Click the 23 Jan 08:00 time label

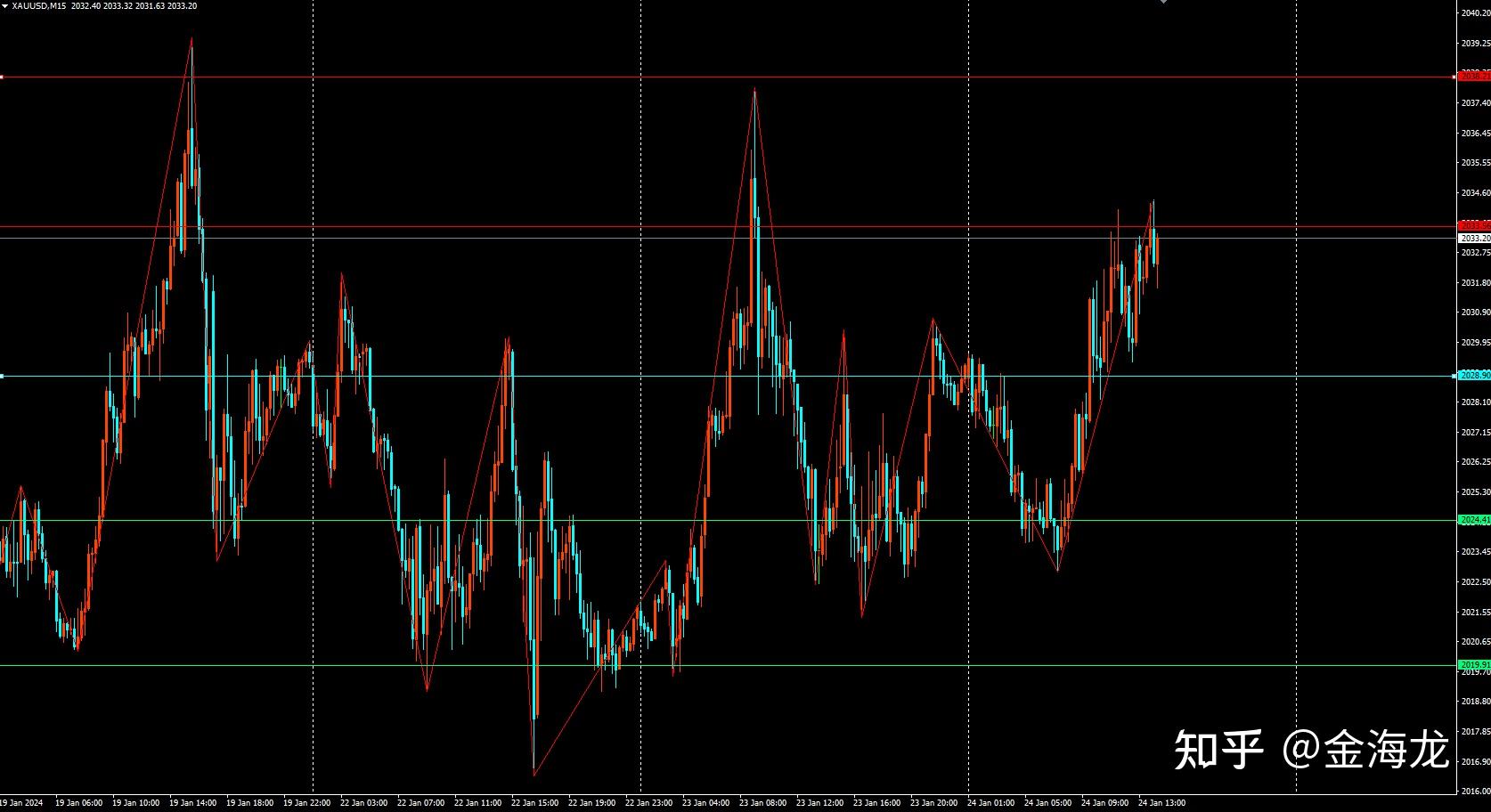762,803
